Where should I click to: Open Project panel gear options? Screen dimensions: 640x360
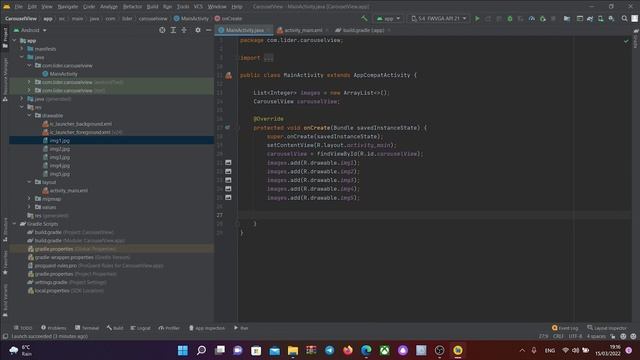(198, 30)
